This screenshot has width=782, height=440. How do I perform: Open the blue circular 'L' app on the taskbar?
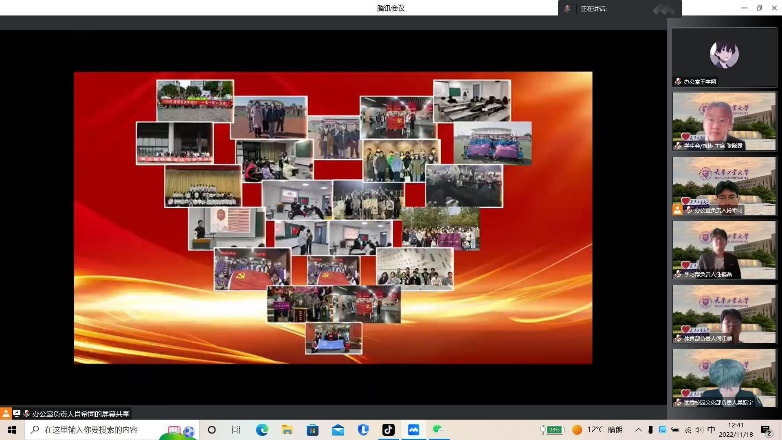363,430
